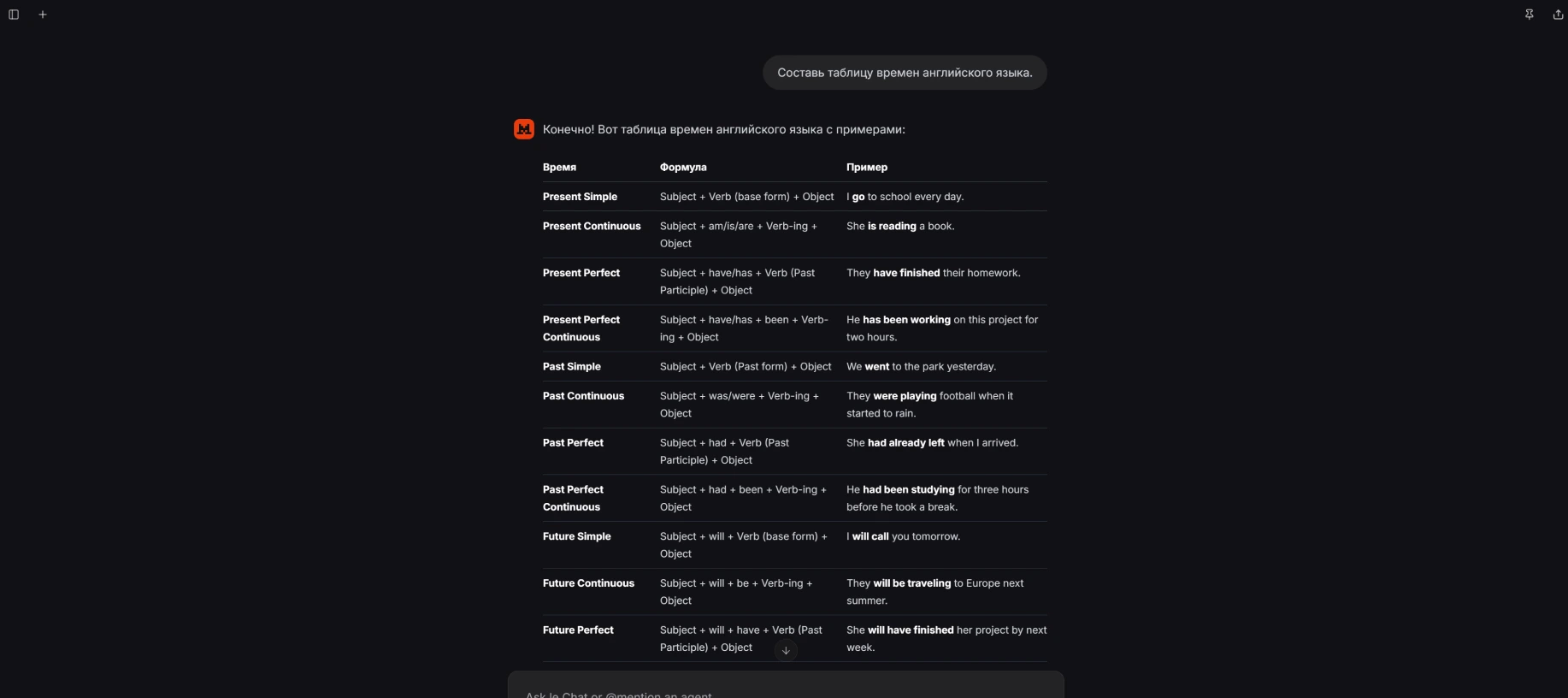Focus the 'Ask le Chat' message box
The image size is (1568, 698).
point(786,689)
